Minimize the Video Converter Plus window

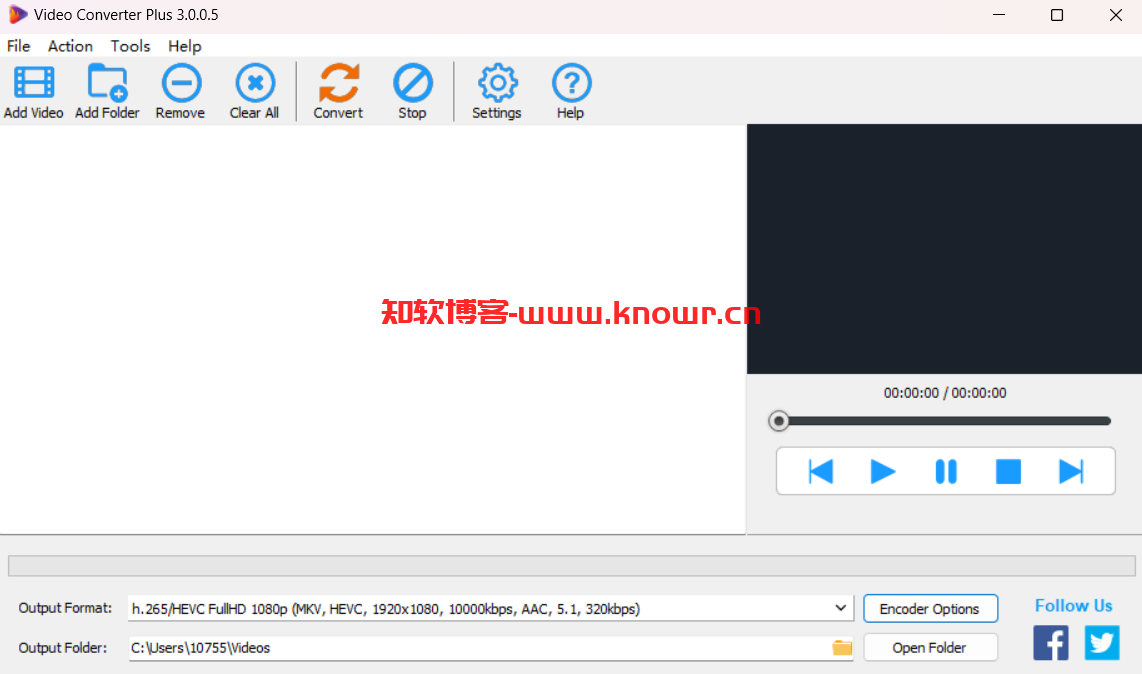point(999,15)
